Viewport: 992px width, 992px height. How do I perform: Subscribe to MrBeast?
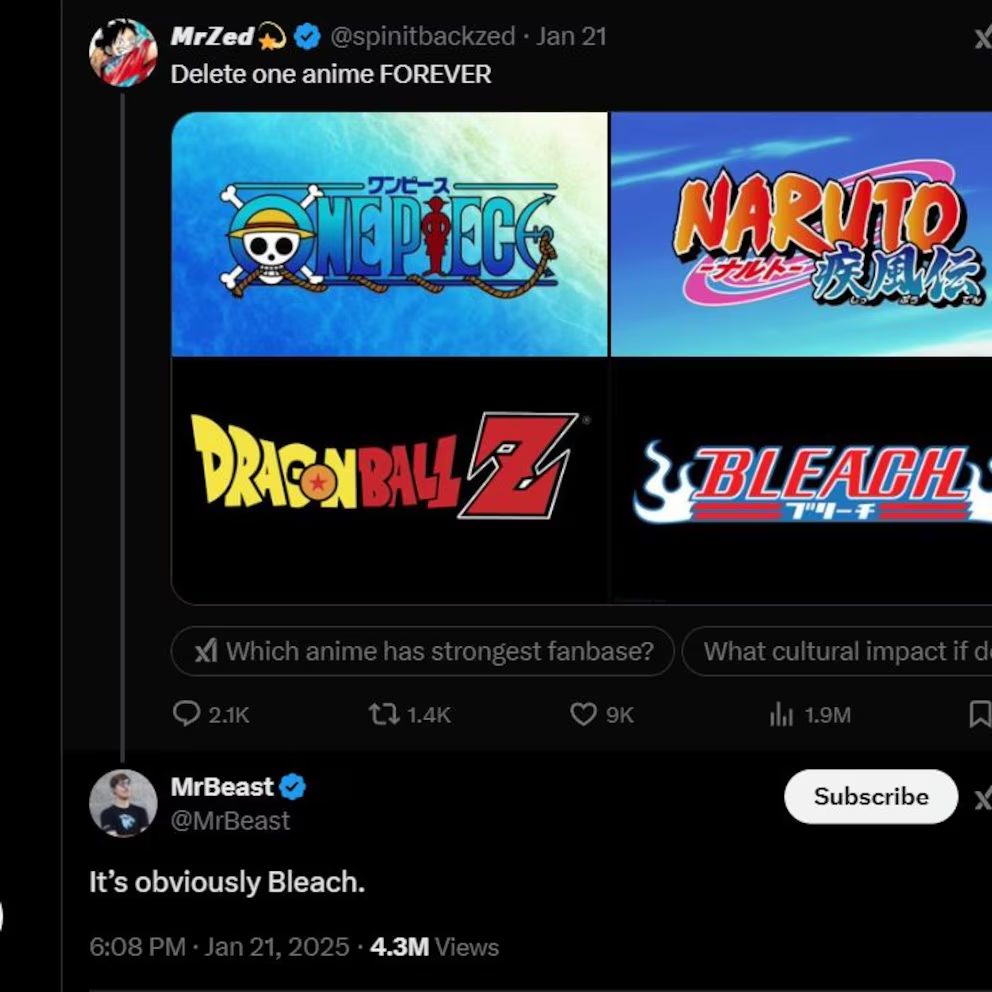pos(870,796)
